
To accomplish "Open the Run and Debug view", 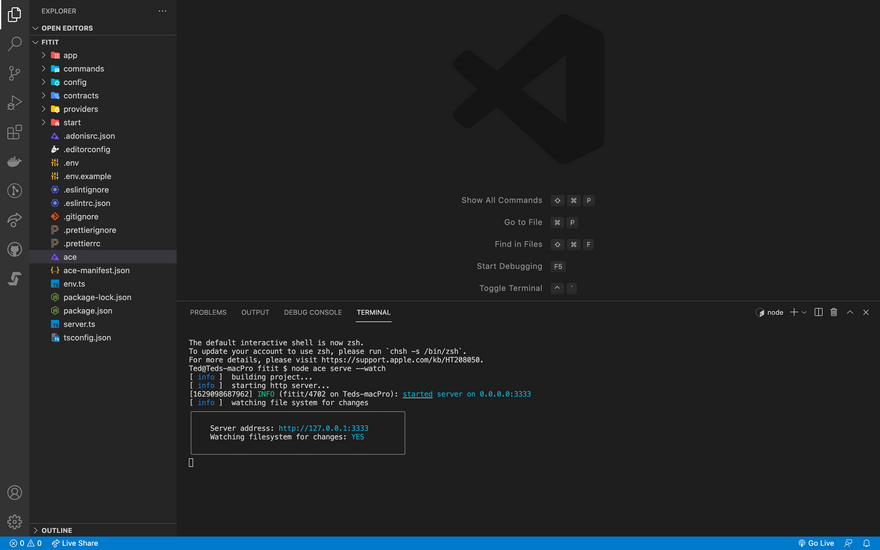I will tap(14, 103).
